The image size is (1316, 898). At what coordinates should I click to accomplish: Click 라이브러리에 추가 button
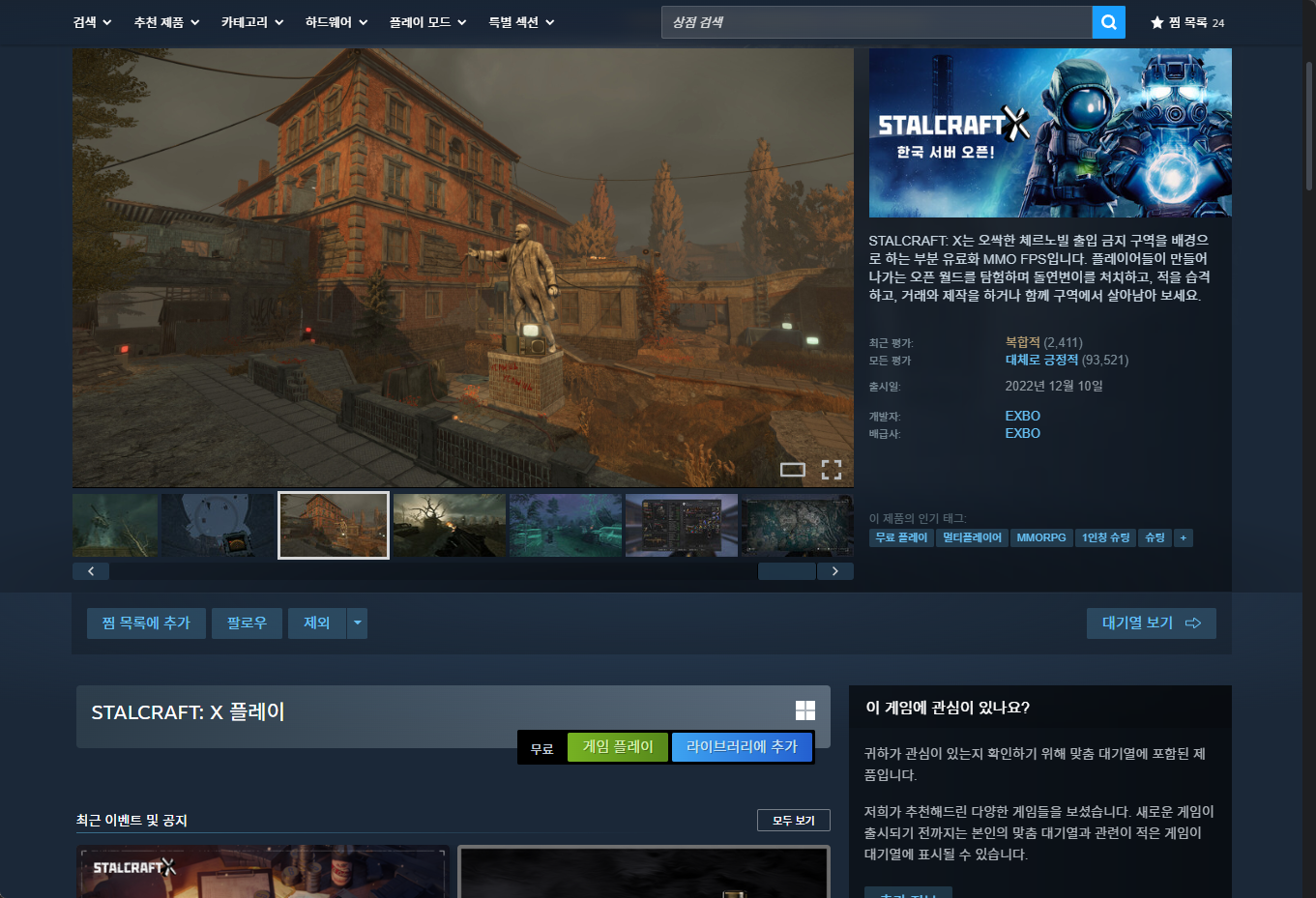pyautogui.click(x=742, y=747)
